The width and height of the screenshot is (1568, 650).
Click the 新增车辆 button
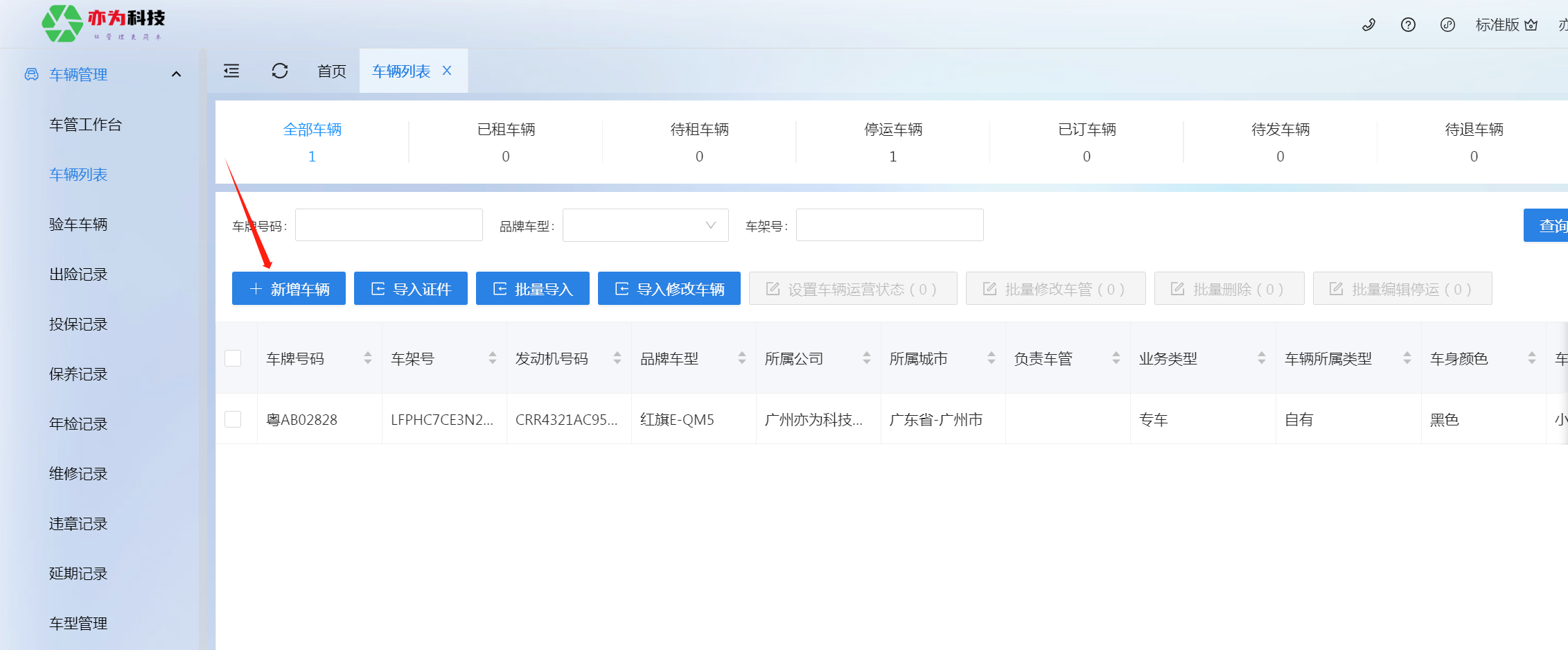(x=289, y=288)
